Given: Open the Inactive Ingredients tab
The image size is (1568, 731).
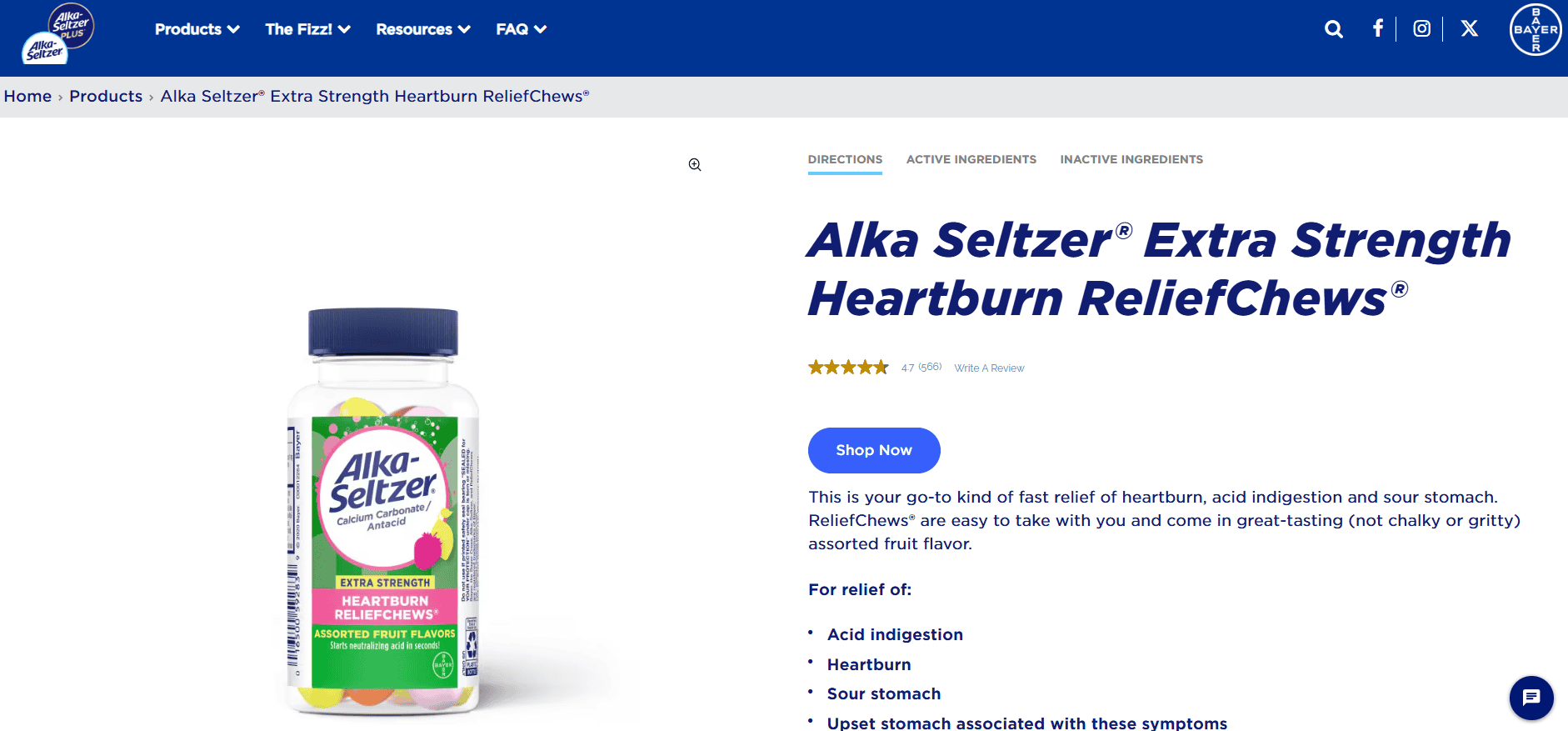Looking at the screenshot, I should pyautogui.click(x=1131, y=159).
